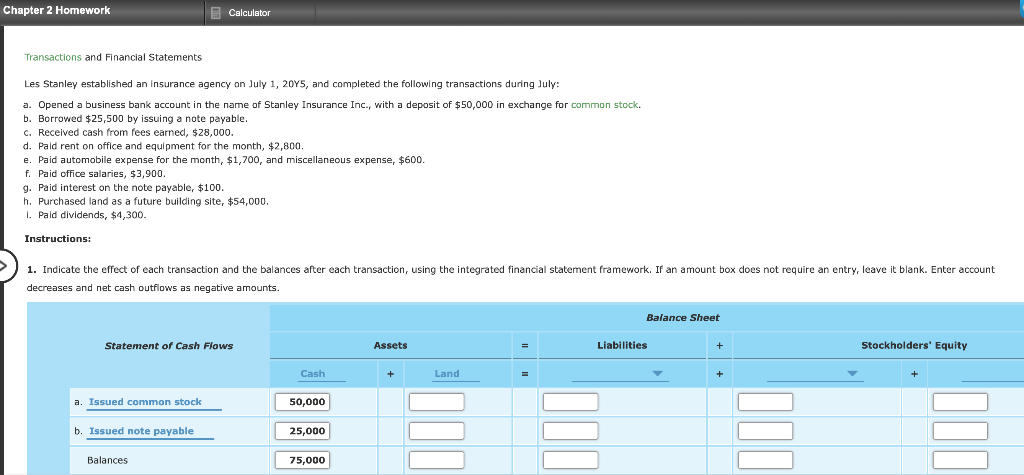
Task: Select the Chapter 2 Homework title
Action: pyautogui.click(x=57, y=10)
